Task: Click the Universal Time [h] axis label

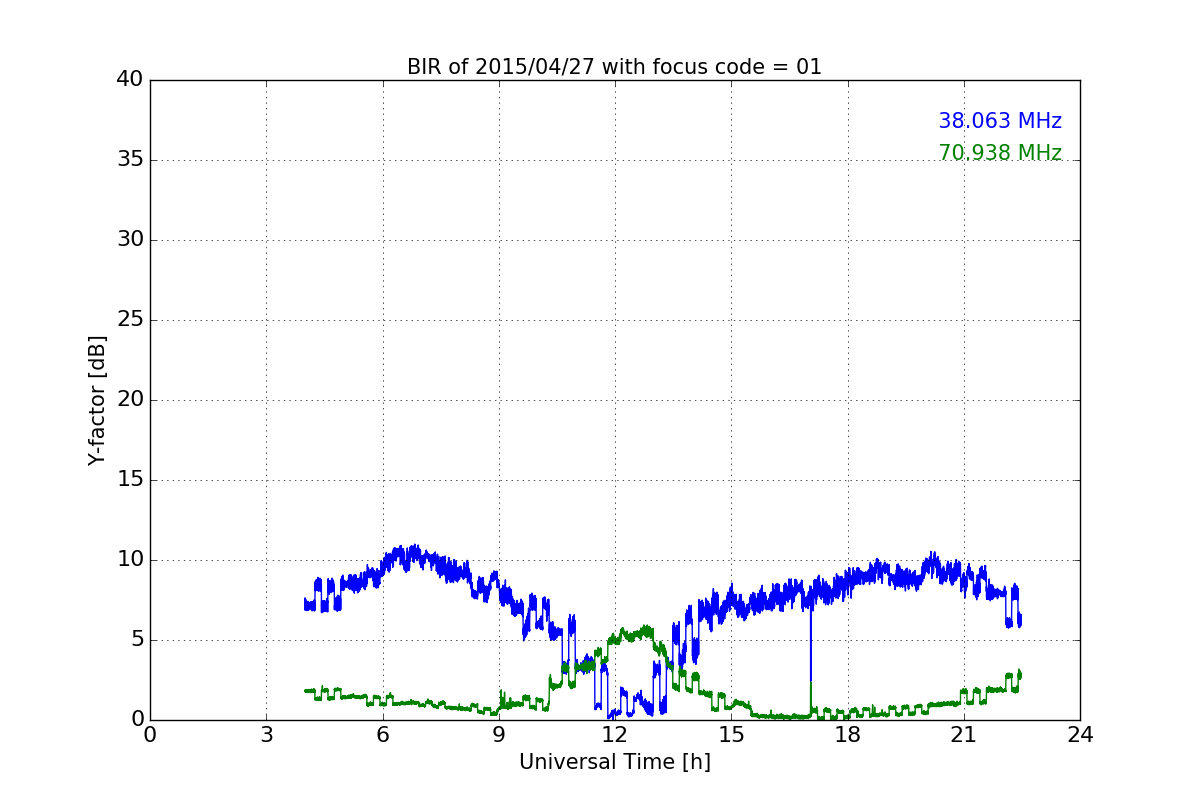Action: click(x=615, y=762)
